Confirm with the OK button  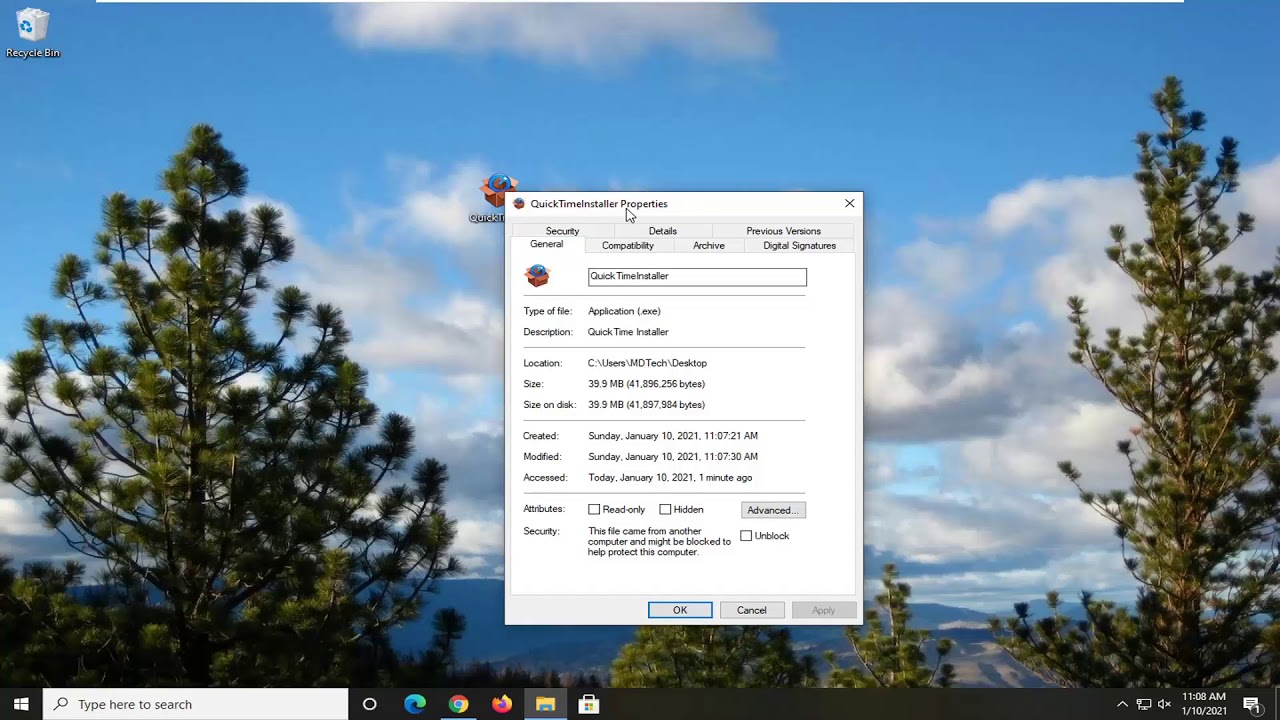(x=680, y=610)
